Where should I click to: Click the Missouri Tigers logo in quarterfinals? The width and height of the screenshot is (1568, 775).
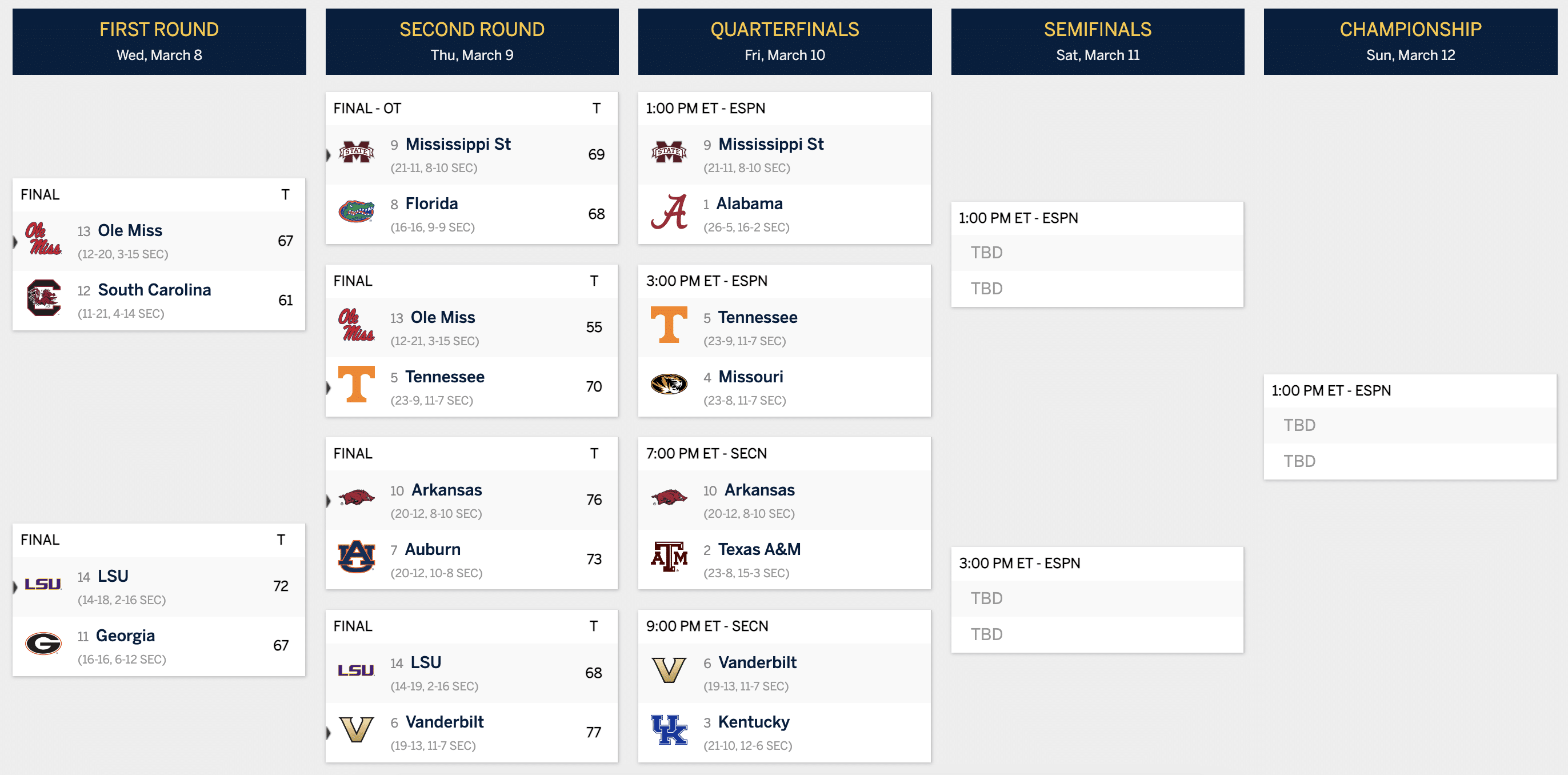(x=669, y=385)
